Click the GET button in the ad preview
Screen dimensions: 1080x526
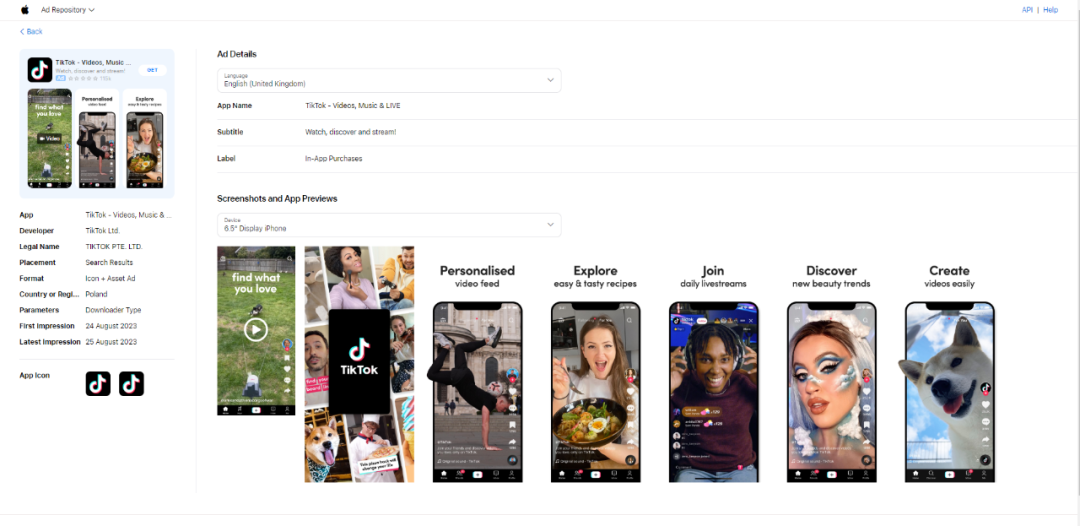(152, 70)
